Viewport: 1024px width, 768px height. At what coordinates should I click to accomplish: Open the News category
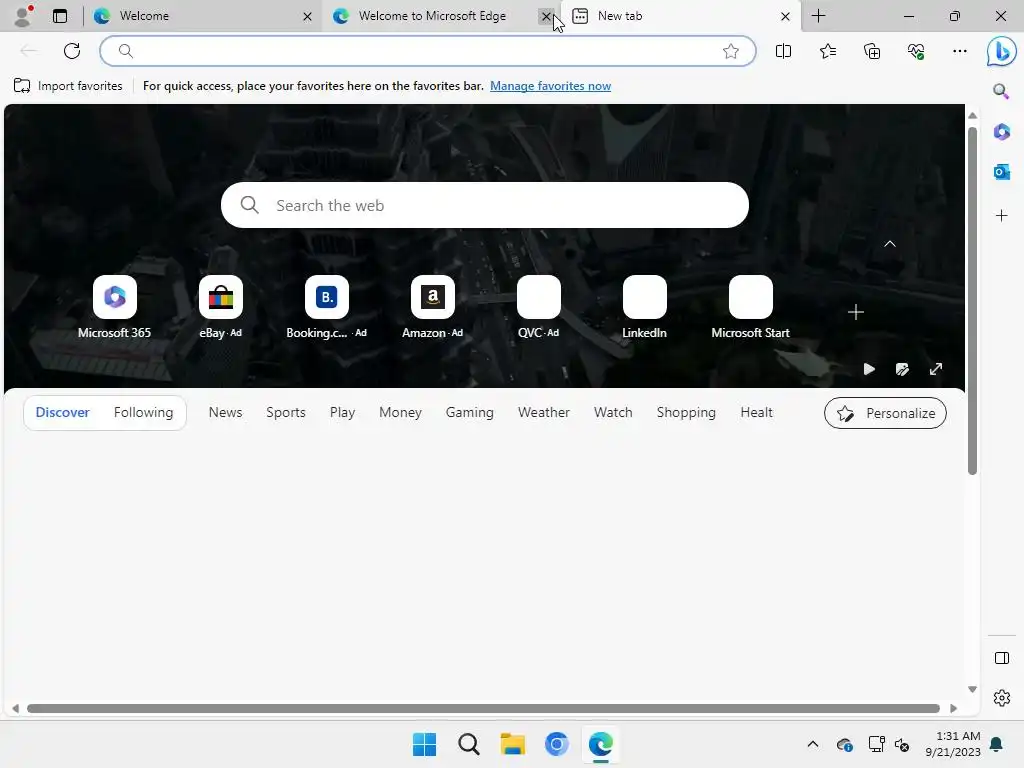tap(225, 412)
